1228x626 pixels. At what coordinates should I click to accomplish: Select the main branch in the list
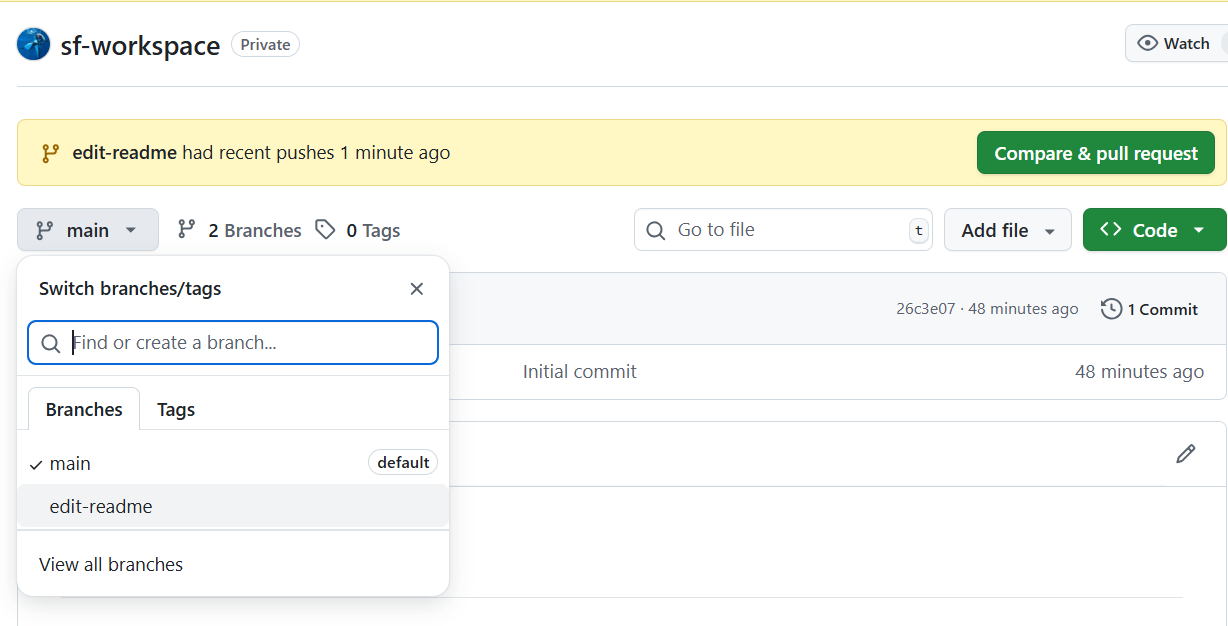tap(233, 463)
